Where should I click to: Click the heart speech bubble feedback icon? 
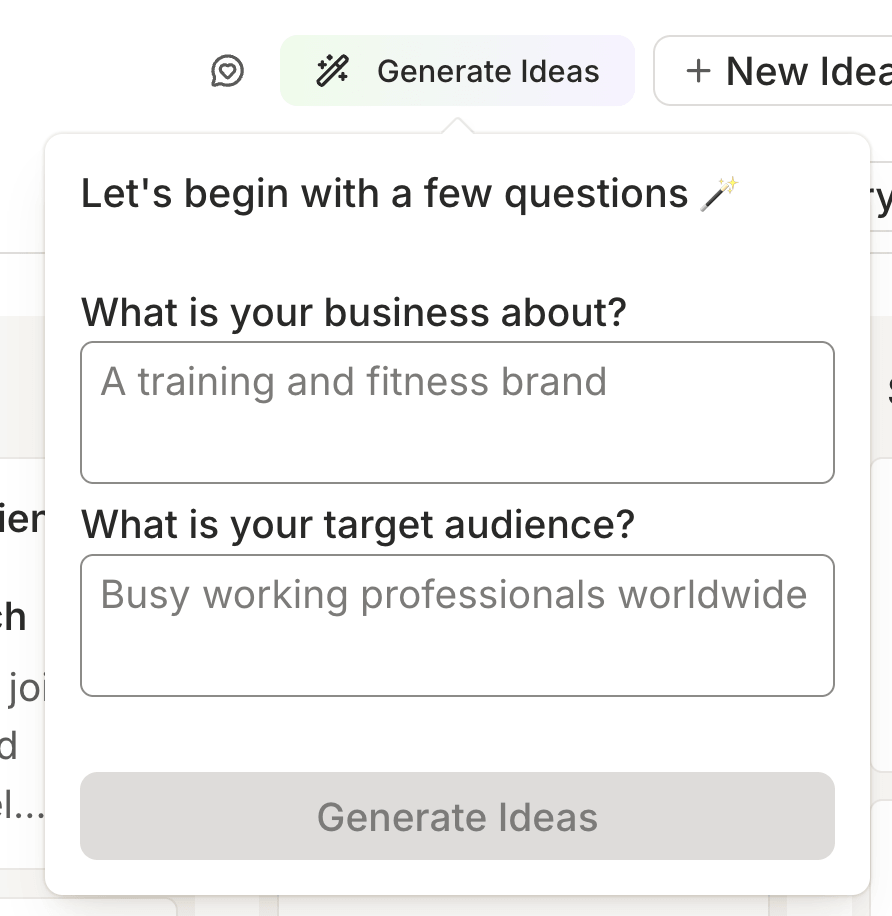tap(227, 71)
